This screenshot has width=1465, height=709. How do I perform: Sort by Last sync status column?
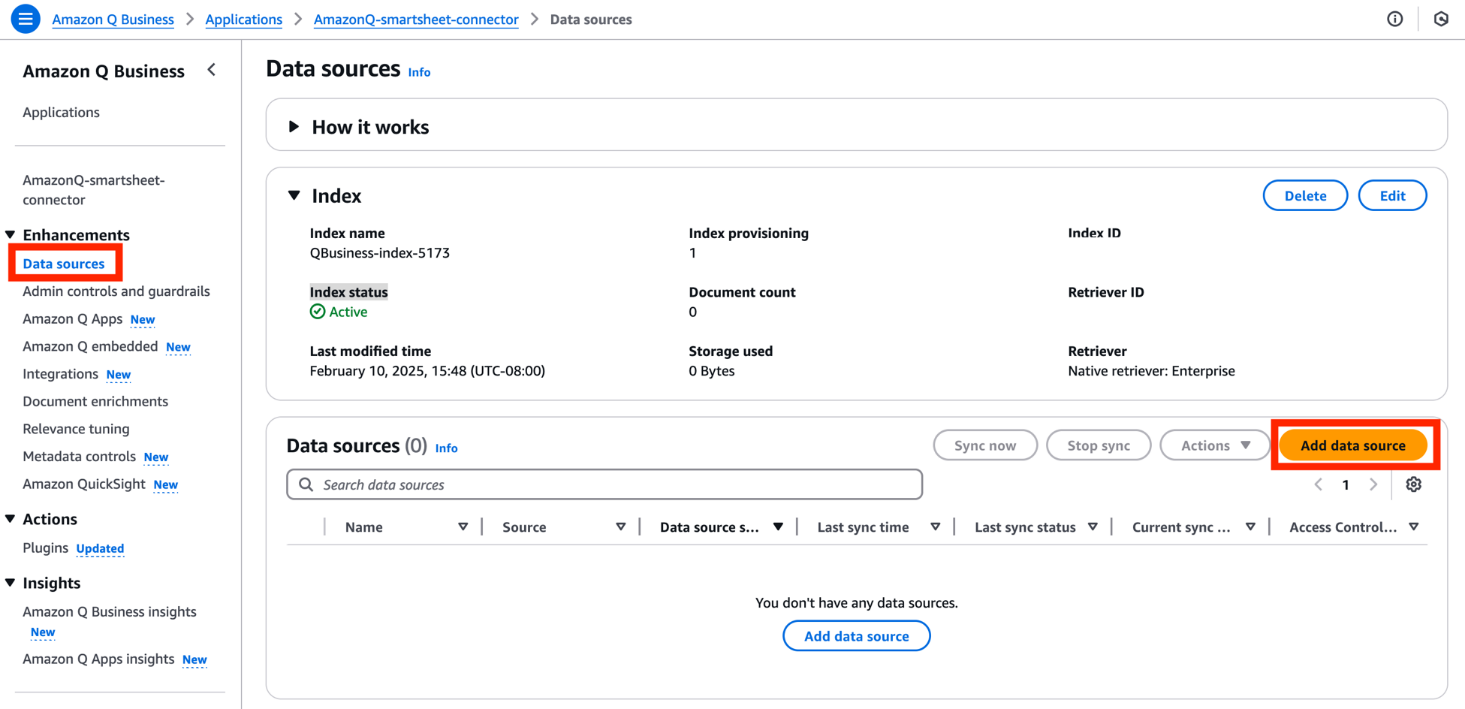click(x=1093, y=527)
